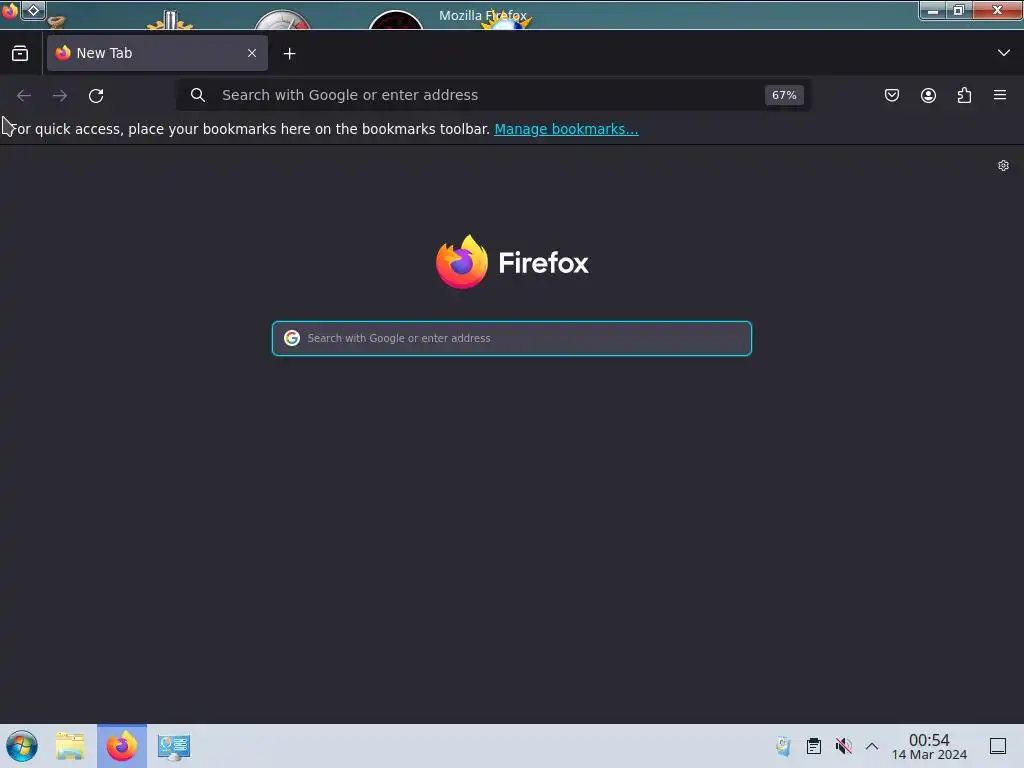
Task: Toggle the muted volume tray icon
Action: (843, 746)
